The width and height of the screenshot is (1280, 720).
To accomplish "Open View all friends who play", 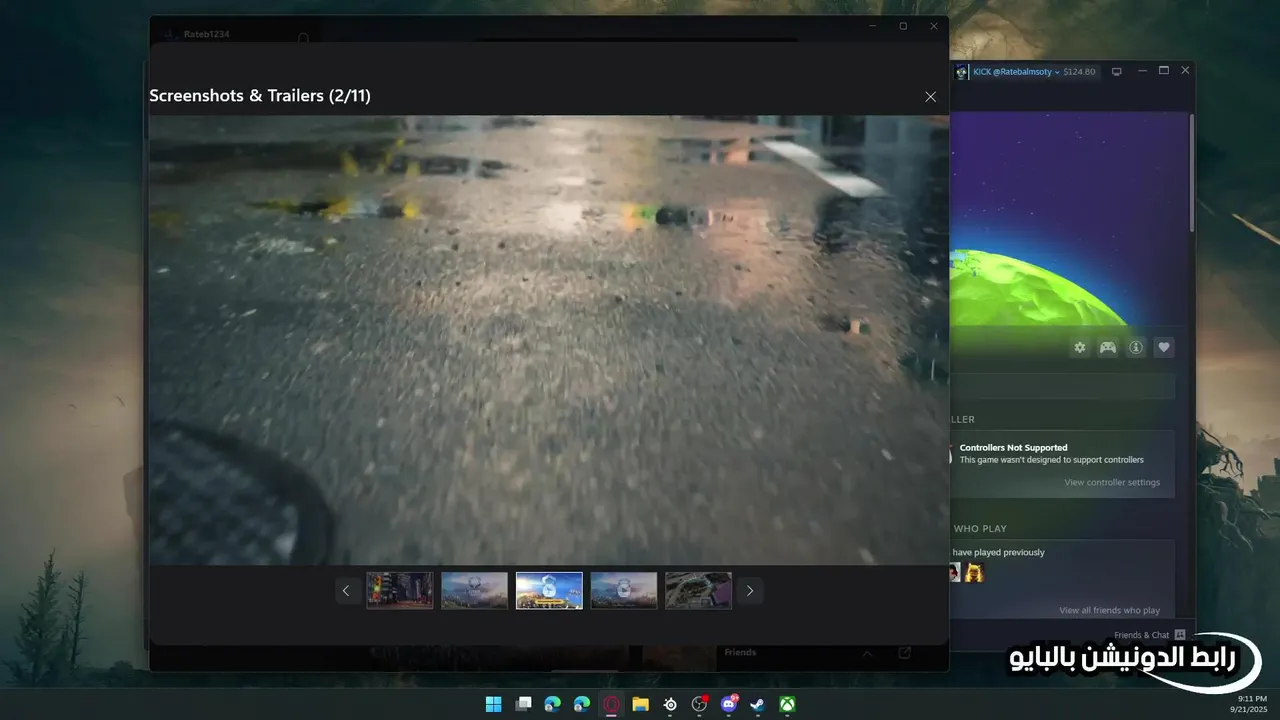I will [x=1110, y=610].
